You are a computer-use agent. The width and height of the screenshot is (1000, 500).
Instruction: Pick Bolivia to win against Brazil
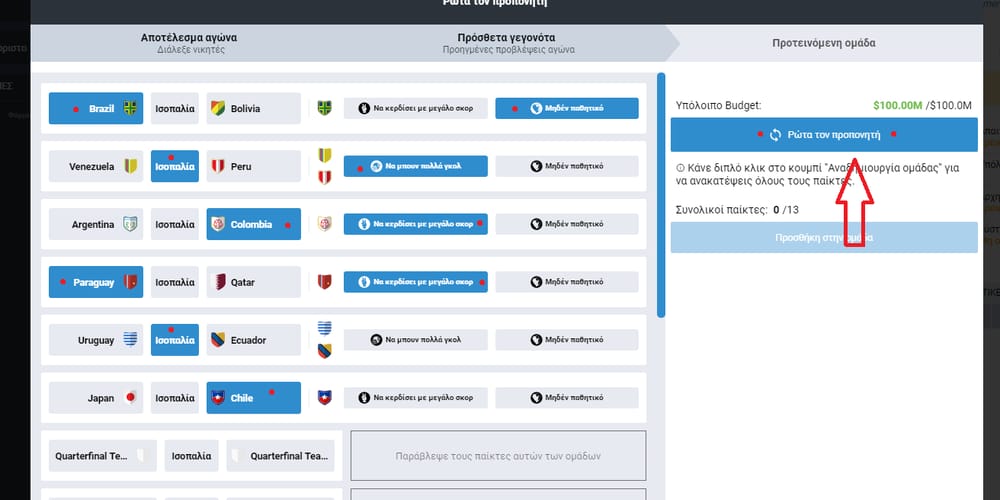coord(253,108)
